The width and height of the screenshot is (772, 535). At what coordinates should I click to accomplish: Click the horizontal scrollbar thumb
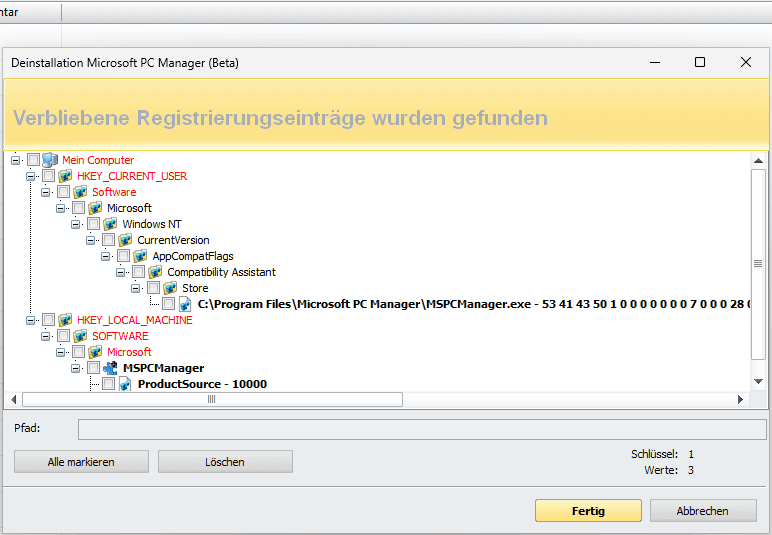212,399
